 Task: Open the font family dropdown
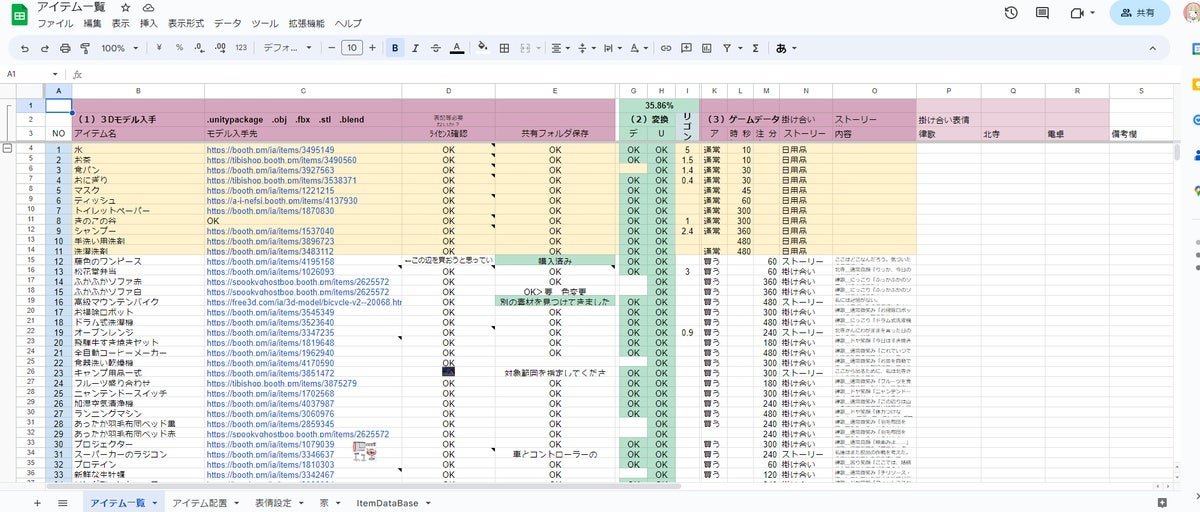(287, 48)
